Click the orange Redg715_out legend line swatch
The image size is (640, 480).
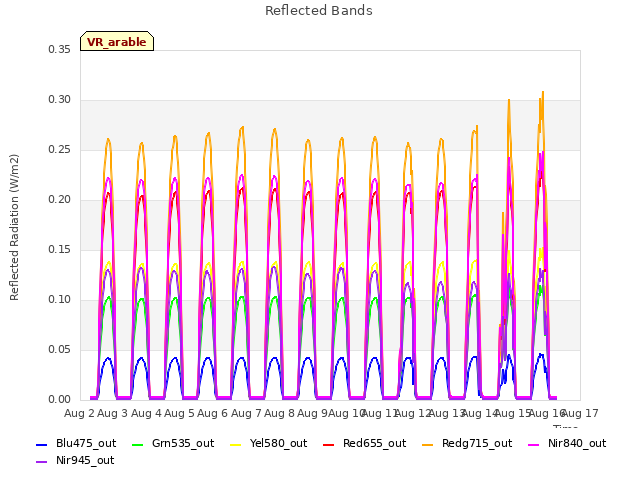pos(428,444)
